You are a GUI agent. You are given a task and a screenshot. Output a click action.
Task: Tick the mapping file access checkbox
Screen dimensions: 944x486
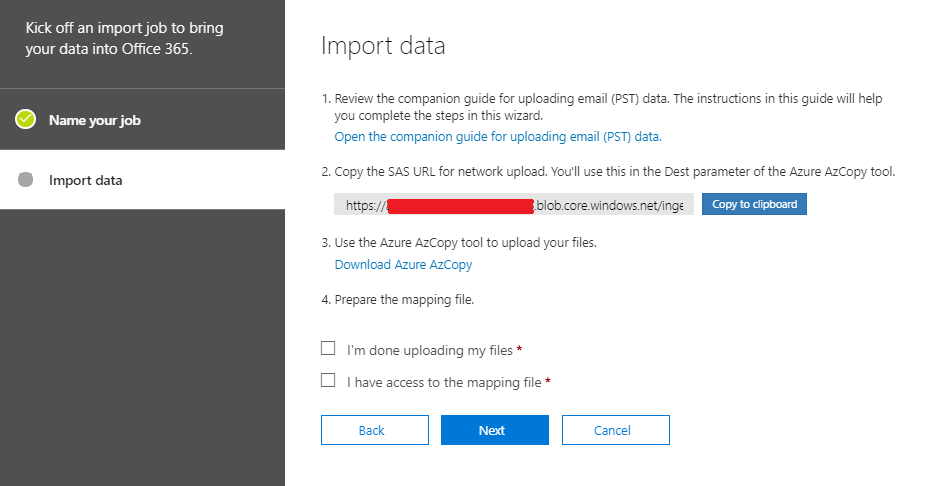tap(328, 380)
